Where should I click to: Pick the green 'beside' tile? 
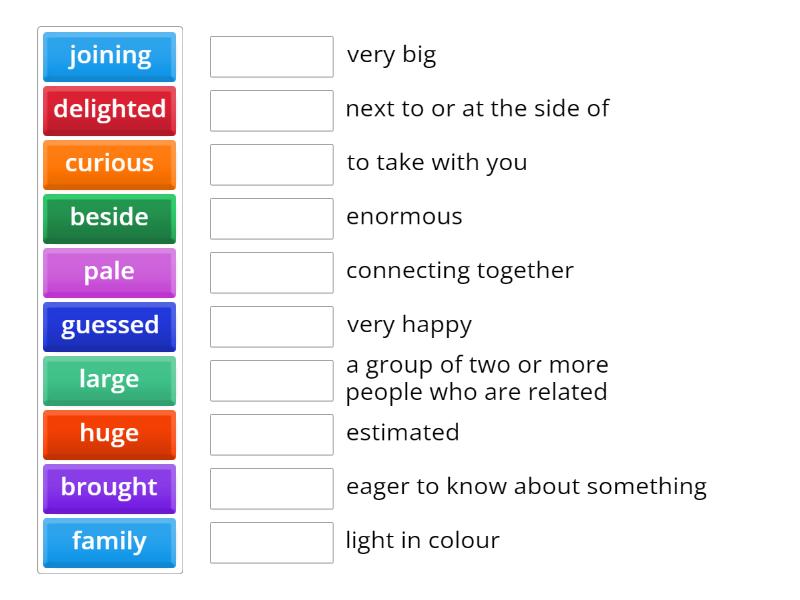click(x=108, y=218)
